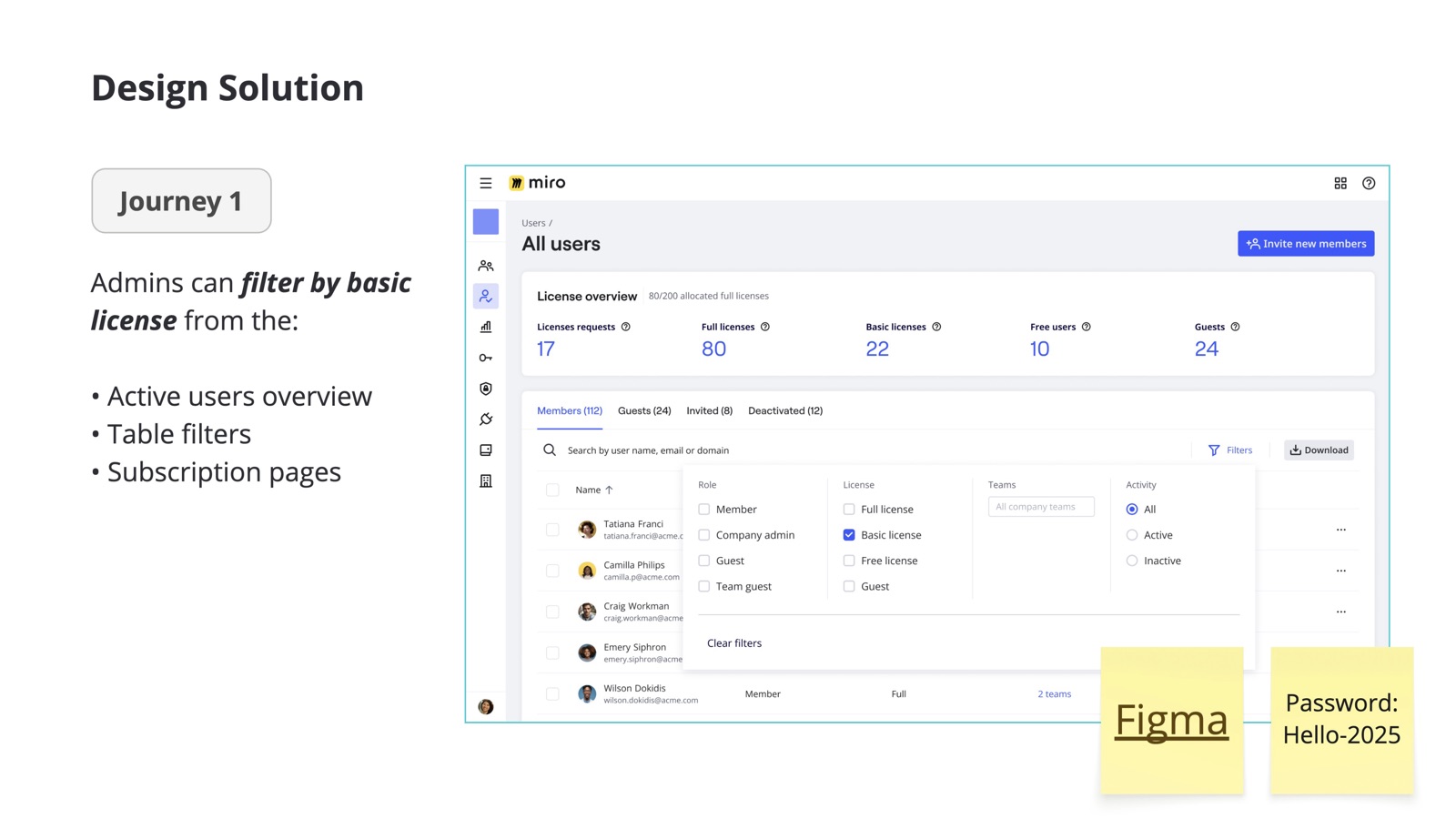Select the Inactive activity radio button
The image size is (1456, 819).
[1132, 561]
